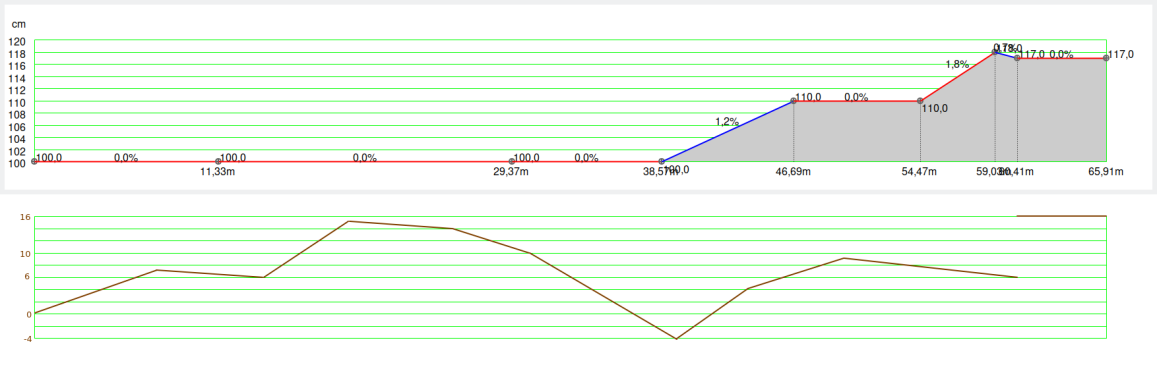Click the 120 value on the cm axis
The image size is (1157, 386).
pyautogui.click(x=17, y=41)
